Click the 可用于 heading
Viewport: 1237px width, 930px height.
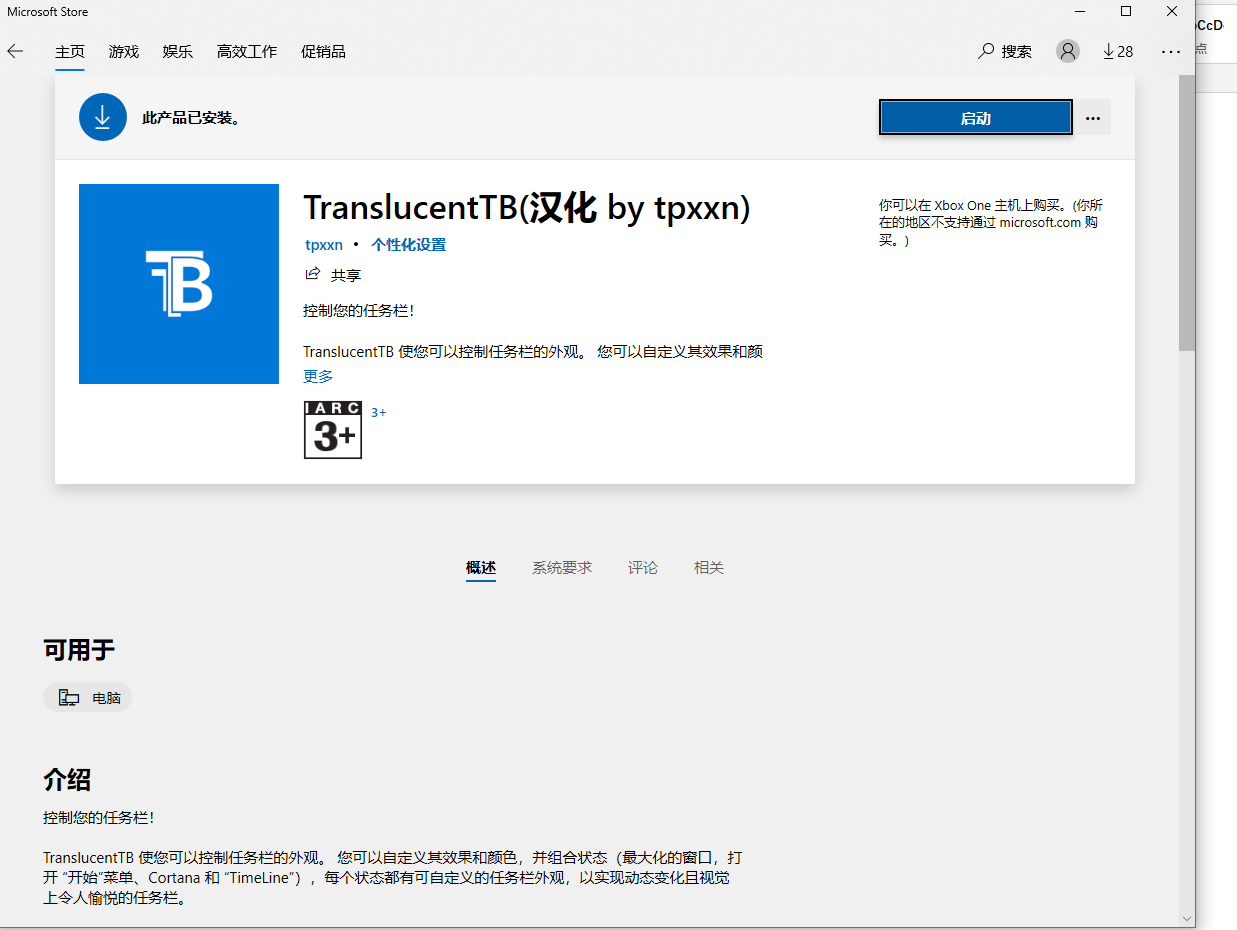click(79, 650)
